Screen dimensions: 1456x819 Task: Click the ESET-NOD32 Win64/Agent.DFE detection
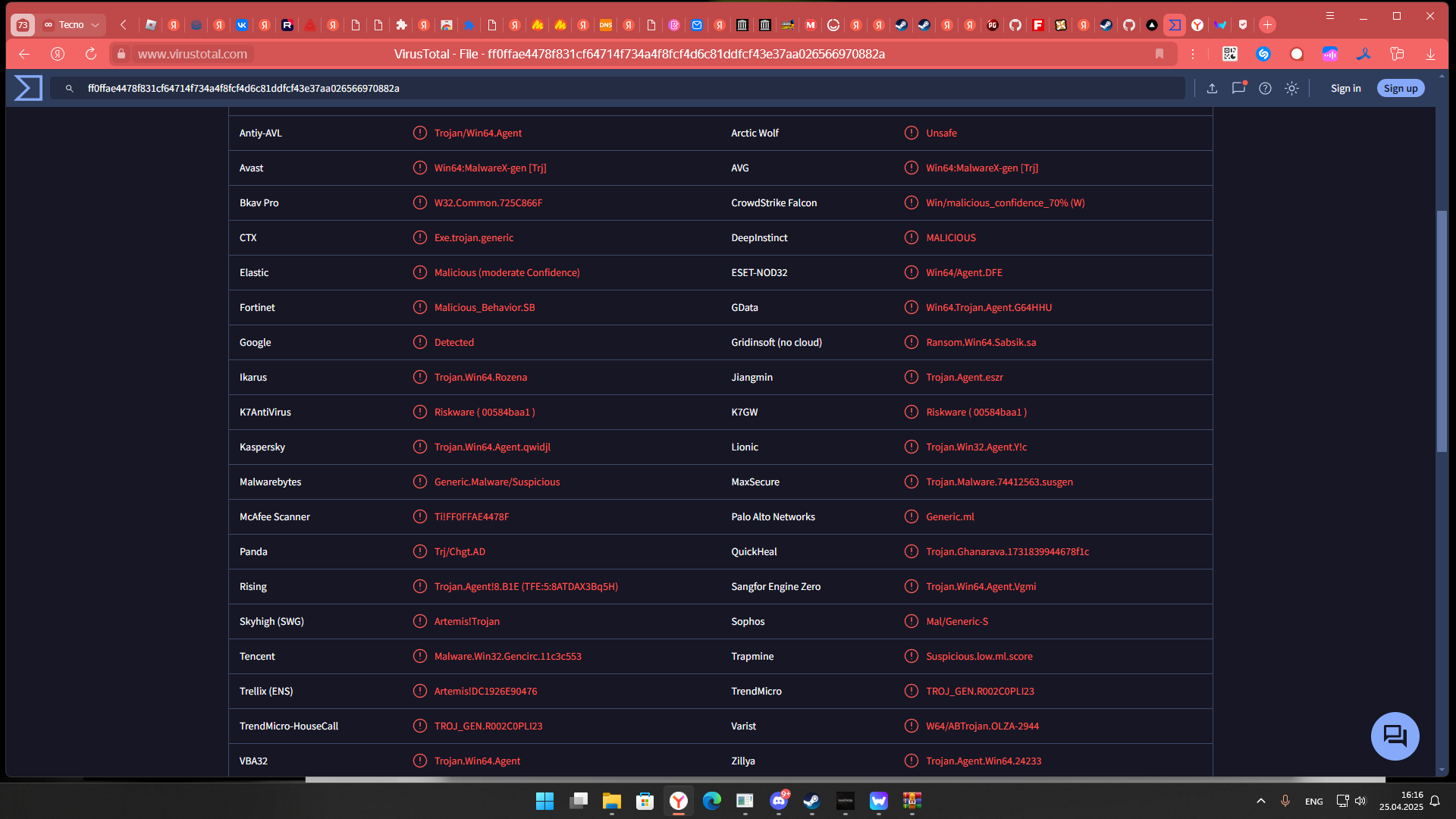tap(964, 272)
